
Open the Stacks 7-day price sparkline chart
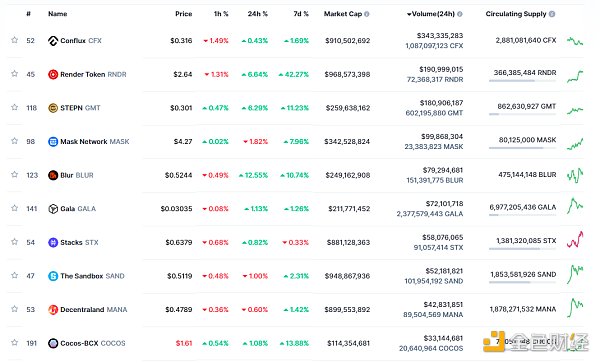575,240
